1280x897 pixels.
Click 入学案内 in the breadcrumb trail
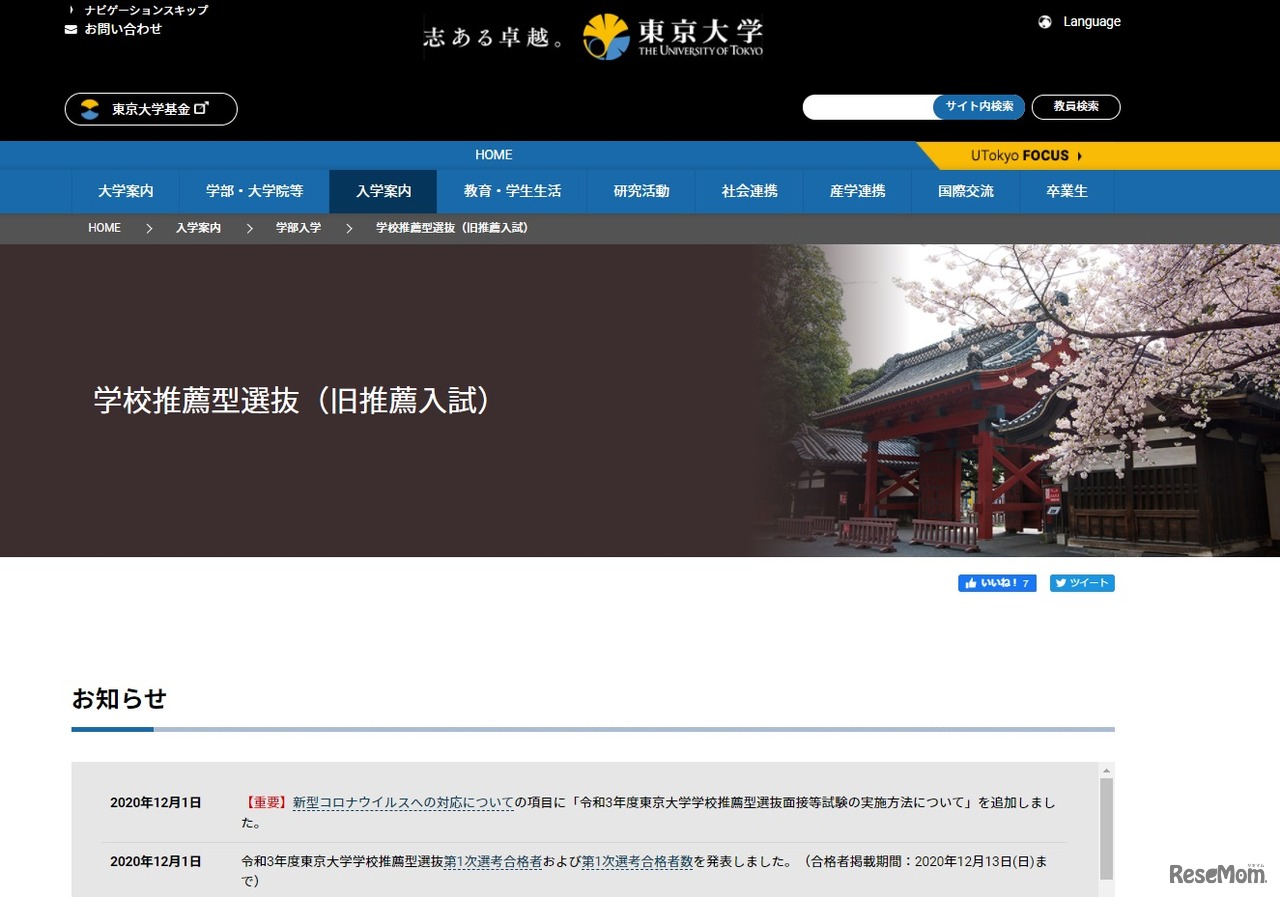coord(198,228)
